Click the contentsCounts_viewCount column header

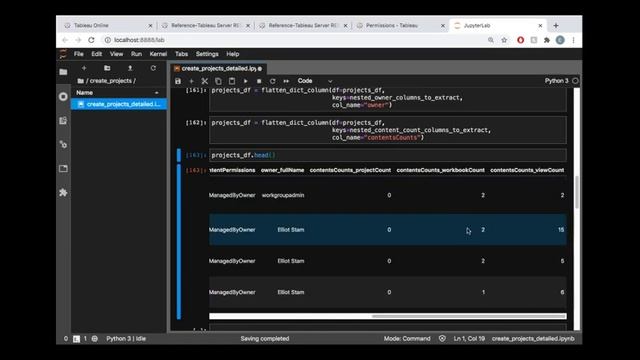(x=527, y=170)
